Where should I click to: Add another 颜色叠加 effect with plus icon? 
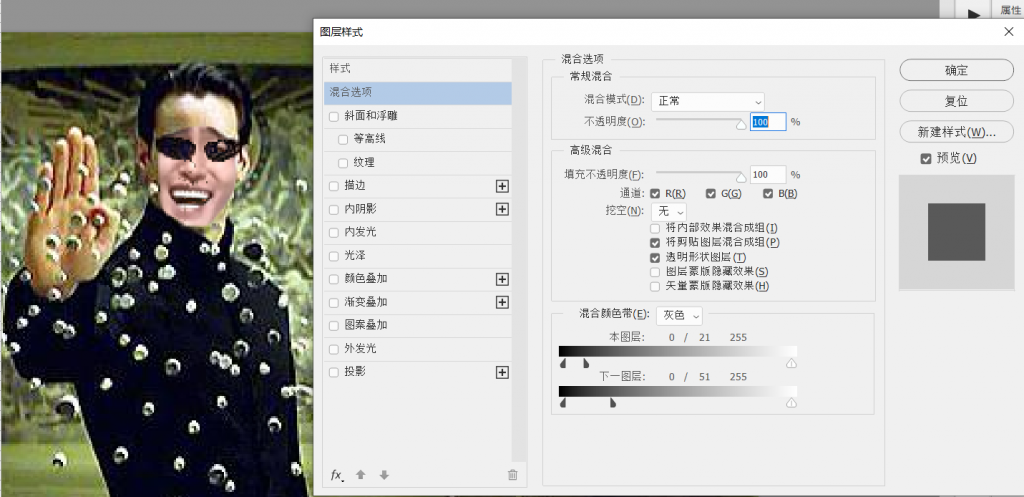(x=502, y=279)
